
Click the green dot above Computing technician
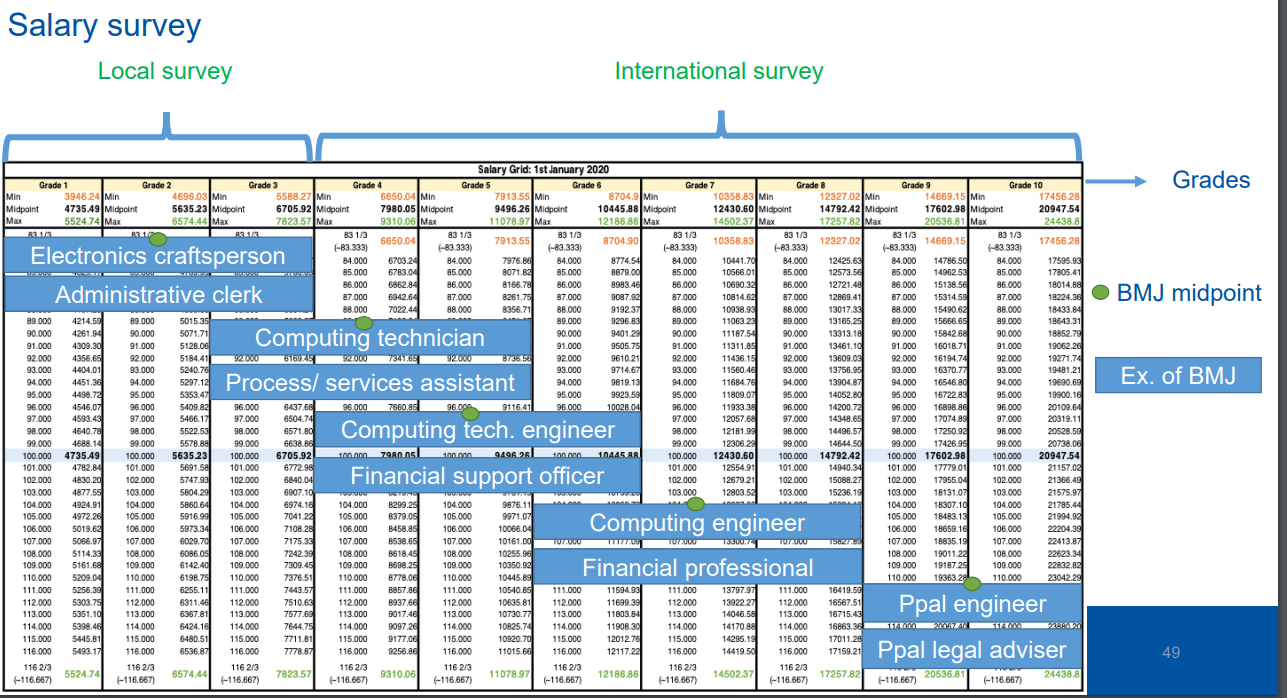[x=364, y=323]
